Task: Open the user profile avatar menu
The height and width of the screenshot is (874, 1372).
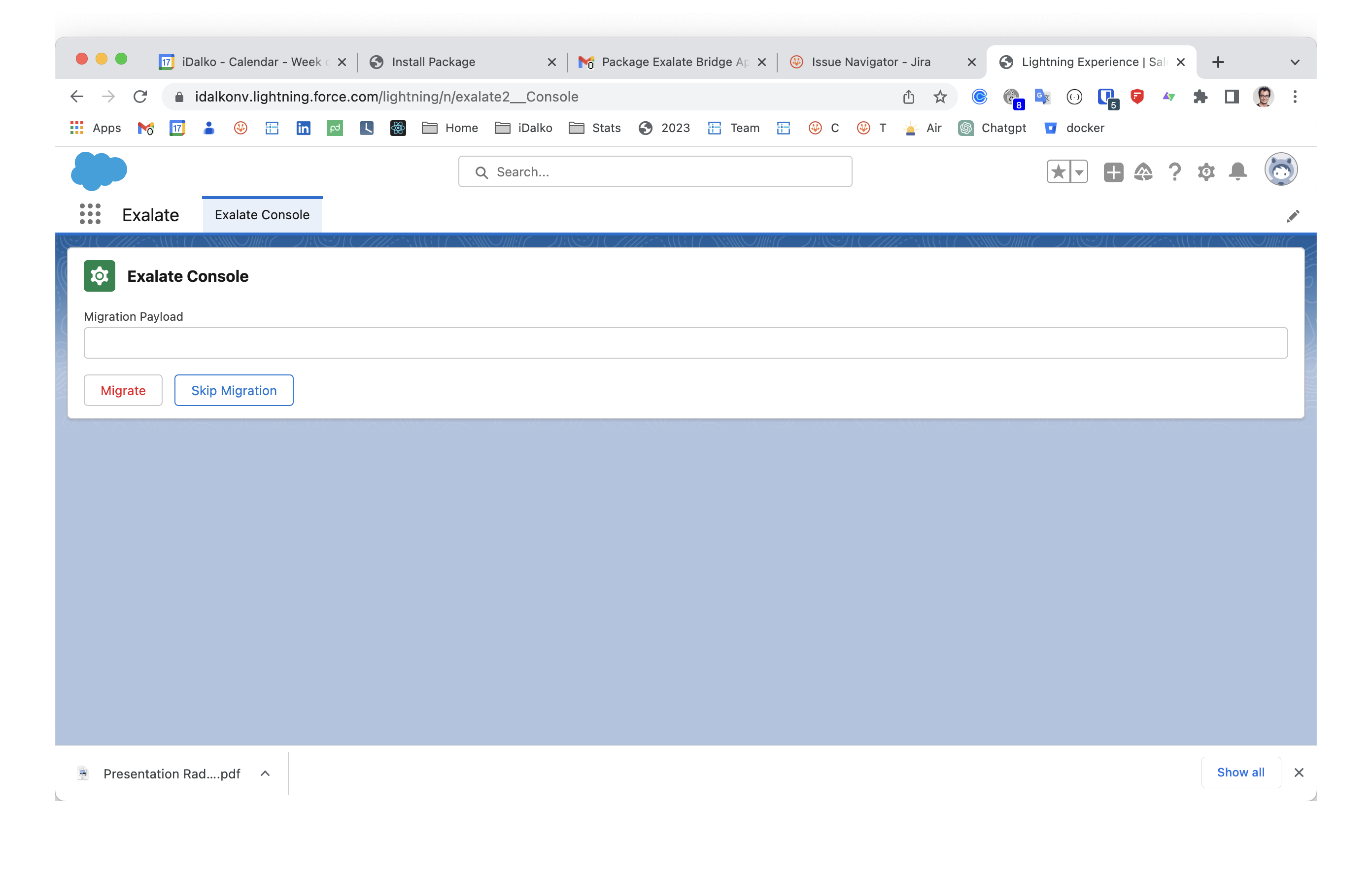Action: [1280, 170]
